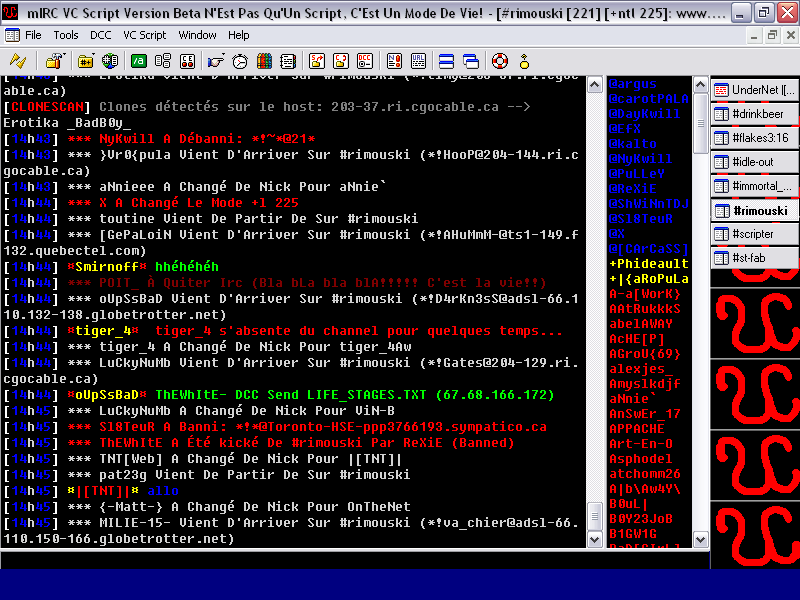
Task: Select alexjes_ in the nick list
Action: click(x=641, y=368)
